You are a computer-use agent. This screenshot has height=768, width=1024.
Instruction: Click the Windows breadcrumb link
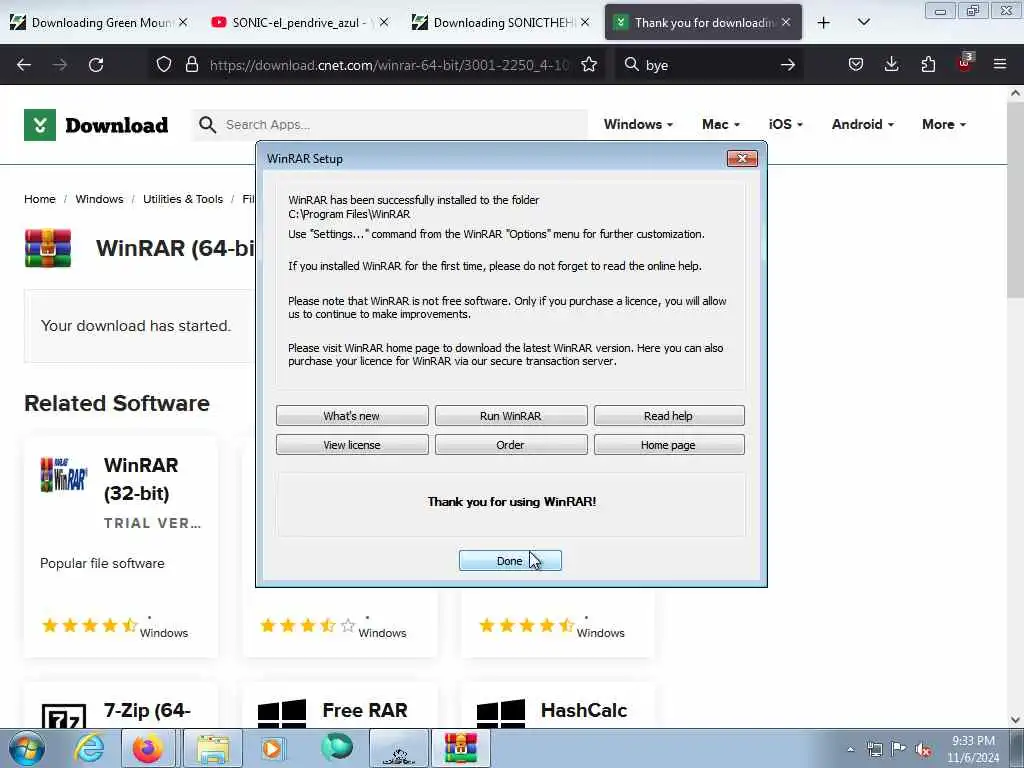pos(99,199)
